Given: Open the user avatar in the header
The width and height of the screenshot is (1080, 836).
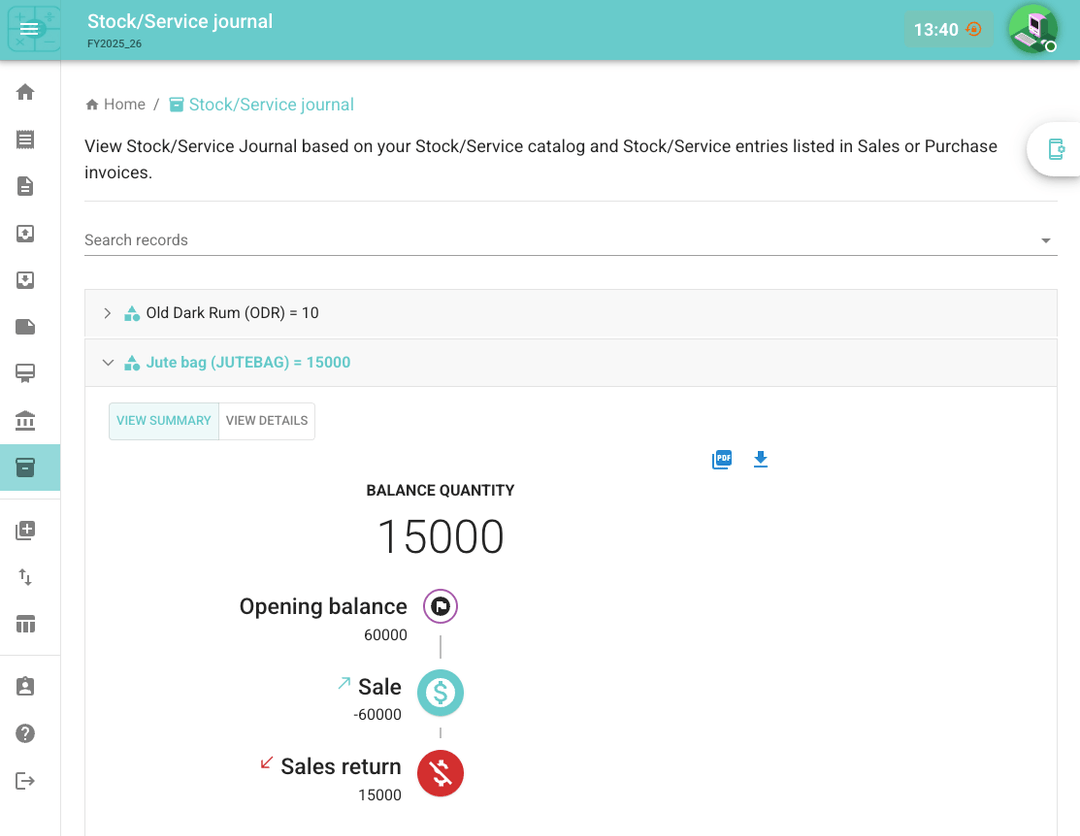Looking at the screenshot, I should (x=1032, y=29).
